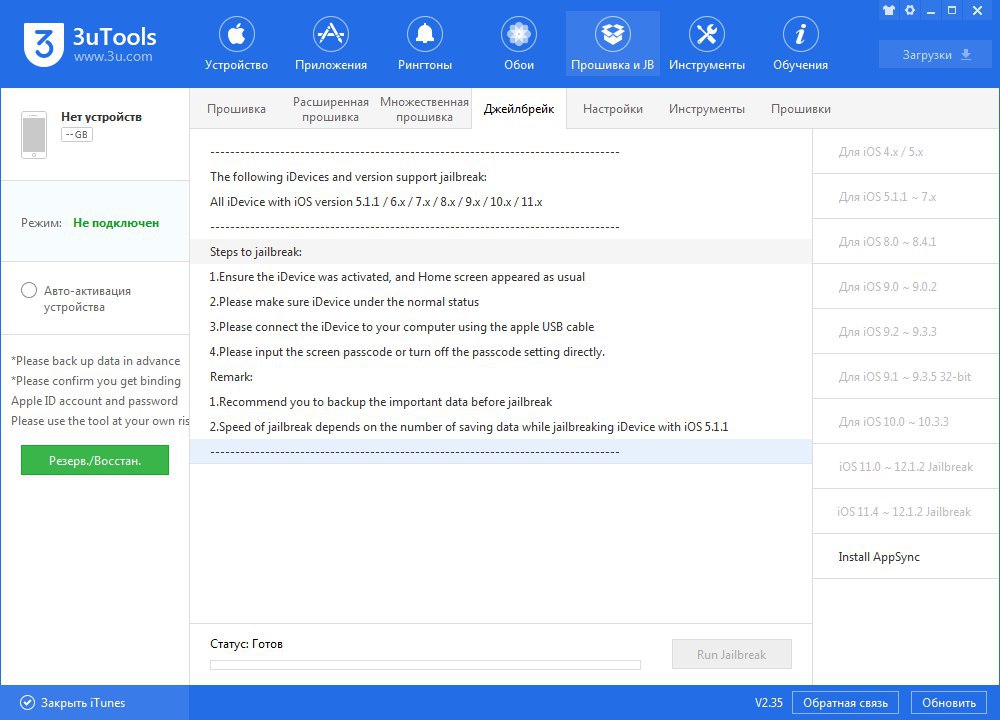Select Для iOS 9.2 ~ 9.3.3 option
Image resolution: width=1000 pixels, height=720 pixels.
pyautogui.click(x=906, y=332)
